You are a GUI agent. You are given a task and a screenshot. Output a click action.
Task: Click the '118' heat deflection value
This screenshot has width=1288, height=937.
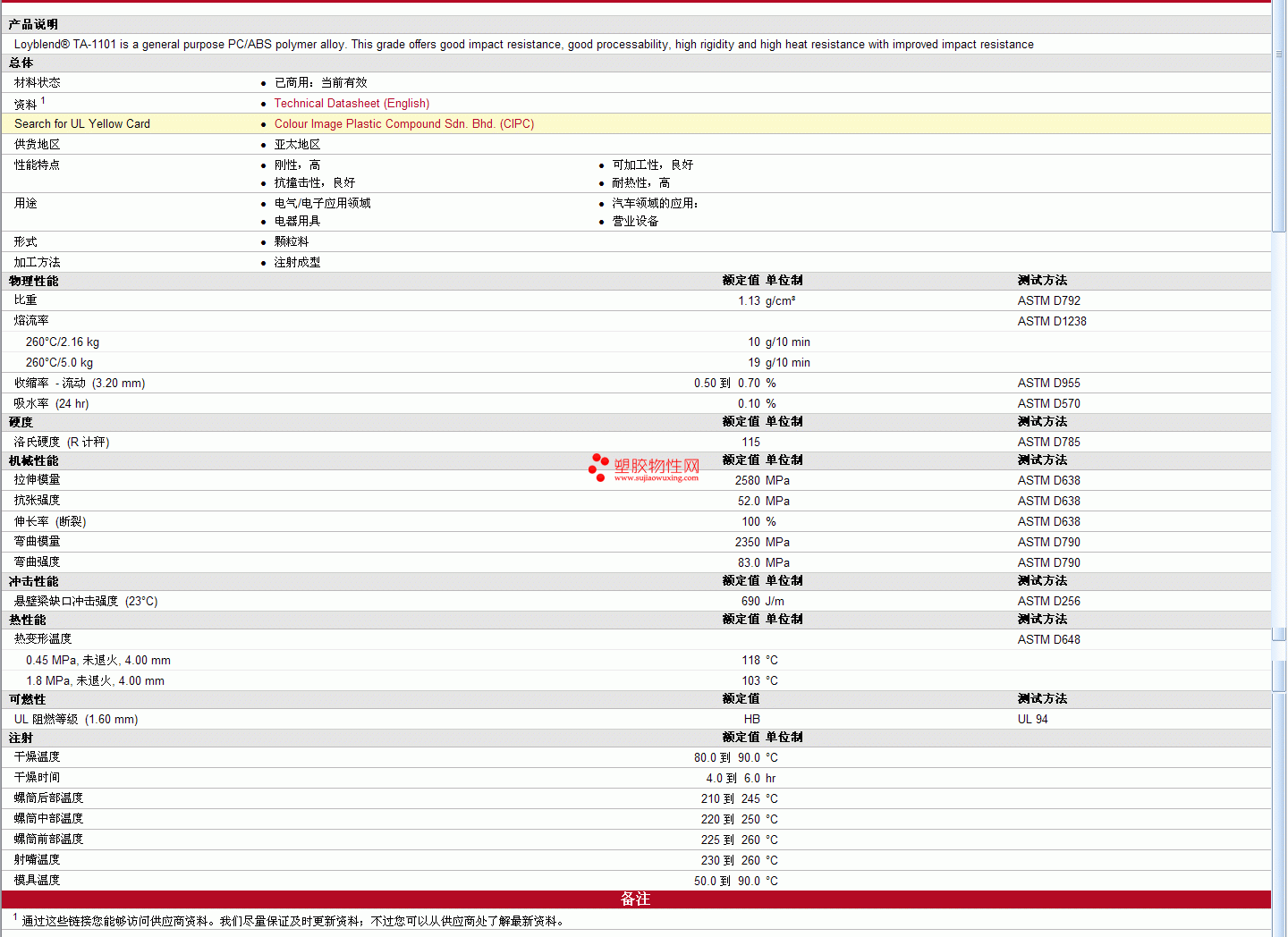click(750, 660)
